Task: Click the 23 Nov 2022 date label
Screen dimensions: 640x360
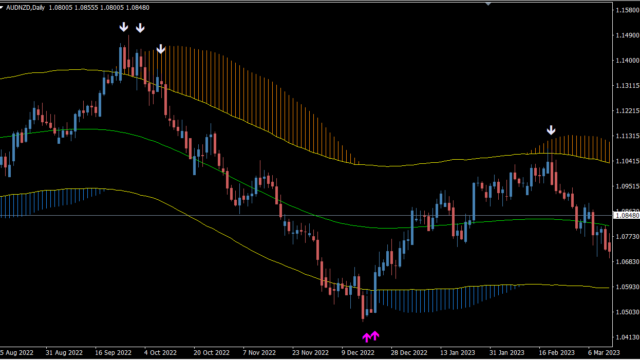Action: click(310, 353)
